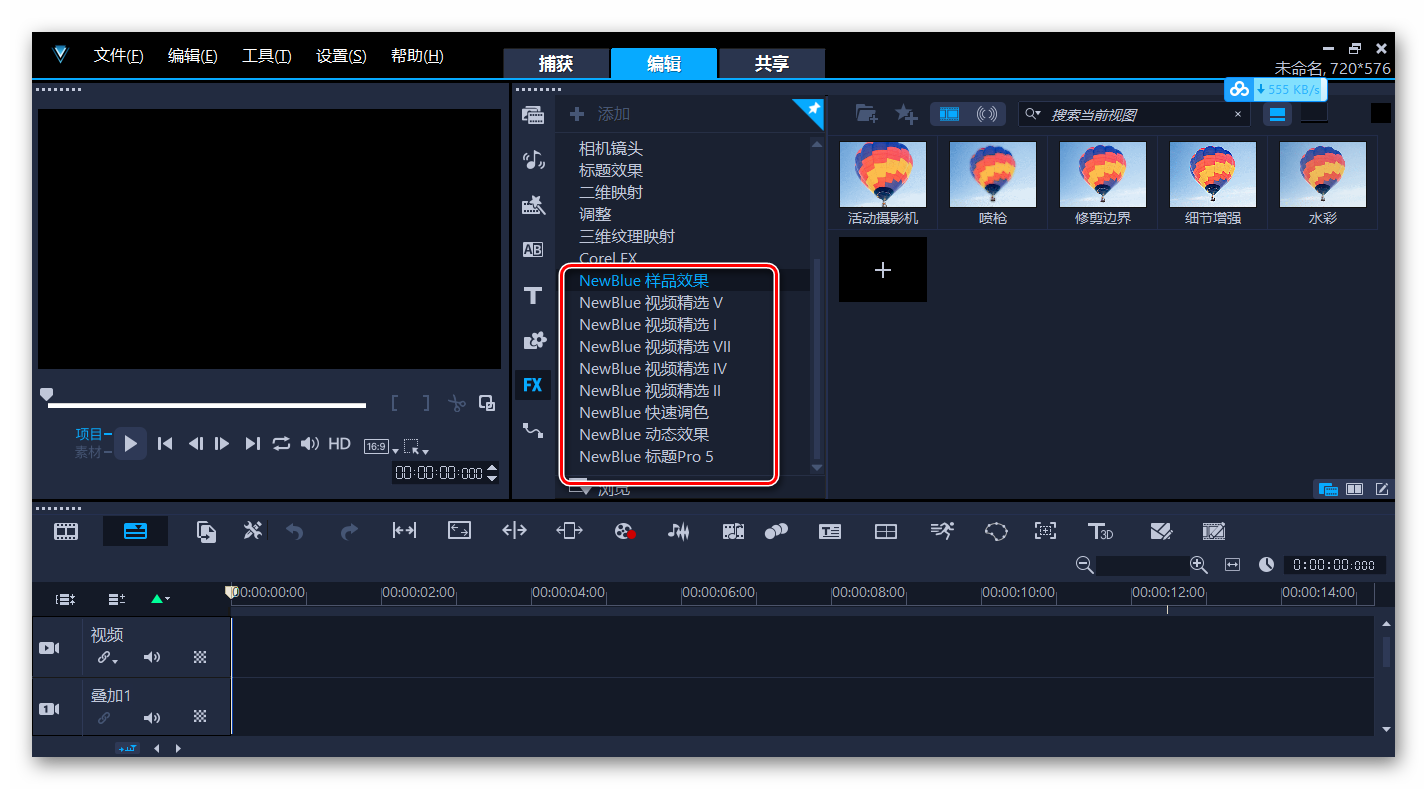
Task: Adjust the timeline zoom slider
Action: [1141, 565]
